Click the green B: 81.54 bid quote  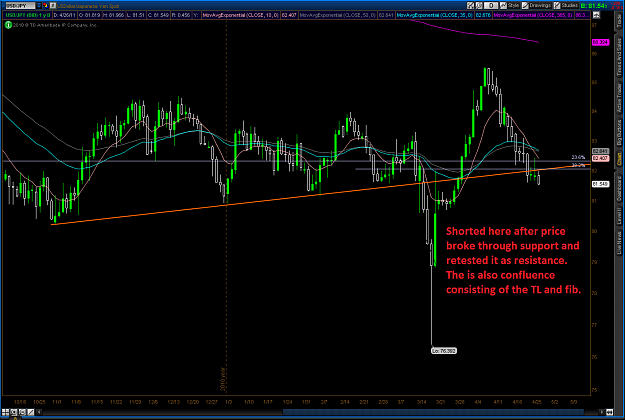coord(594,6)
